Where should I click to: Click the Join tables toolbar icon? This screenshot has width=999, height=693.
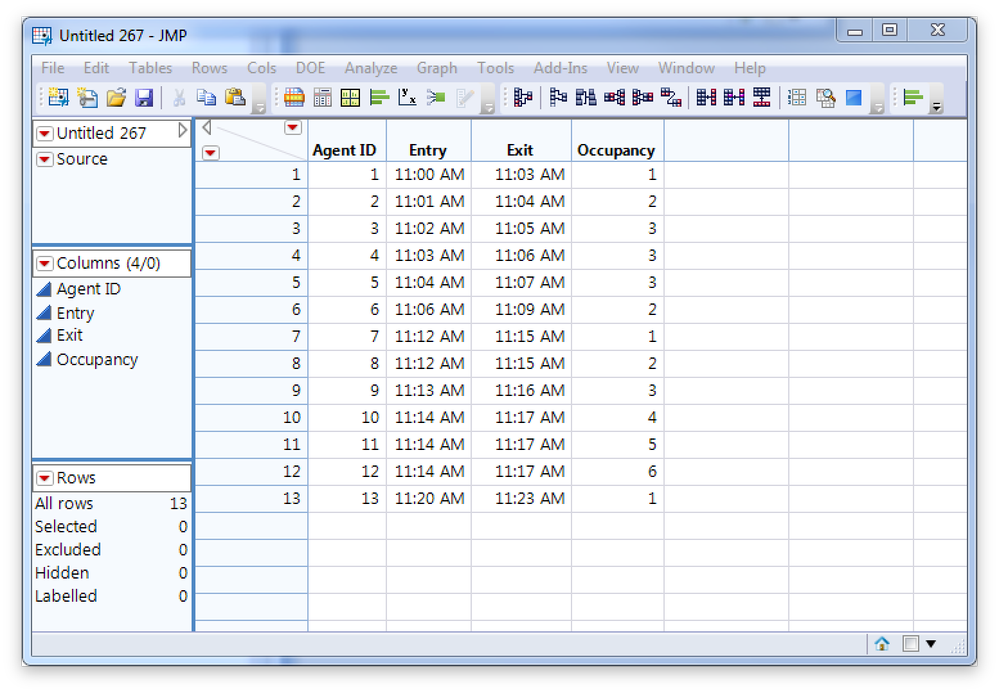pos(706,97)
